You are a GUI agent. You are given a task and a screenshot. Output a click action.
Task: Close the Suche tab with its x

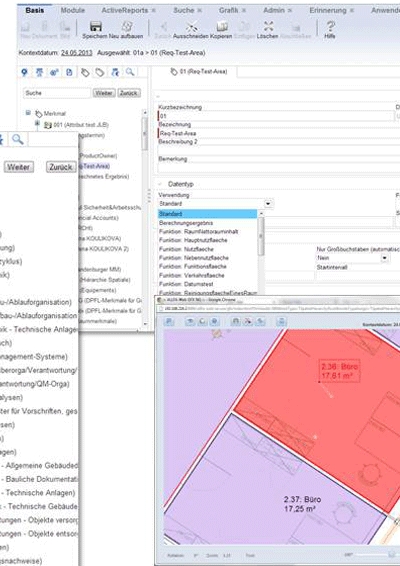point(199,10)
